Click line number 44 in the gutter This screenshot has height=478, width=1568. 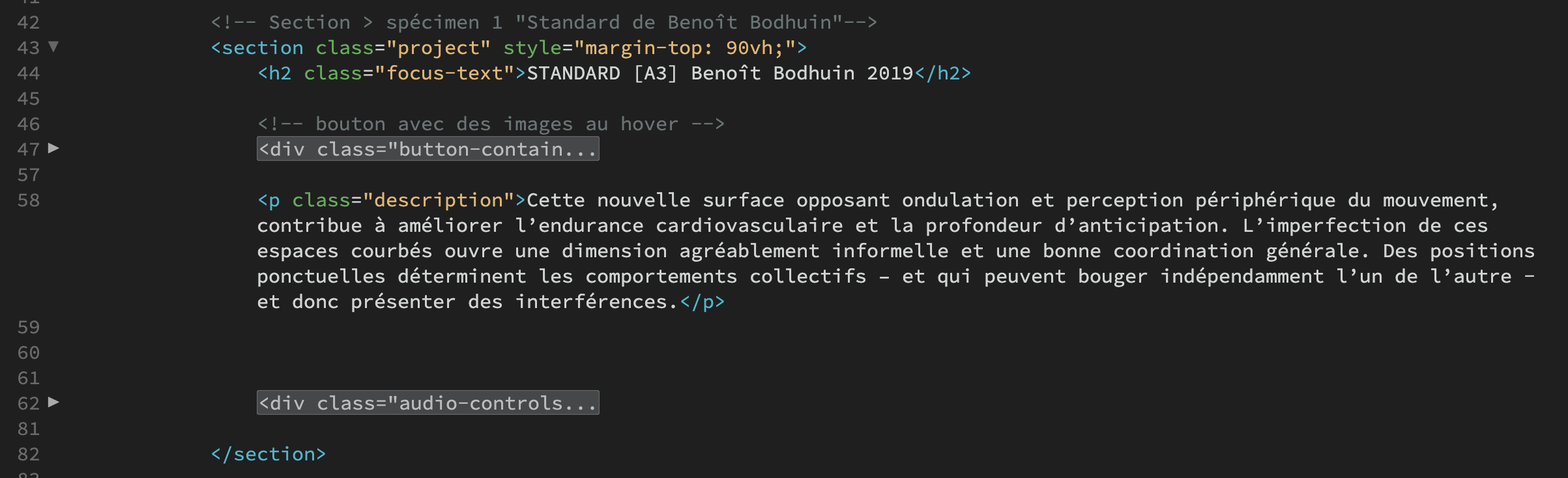[x=28, y=74]
